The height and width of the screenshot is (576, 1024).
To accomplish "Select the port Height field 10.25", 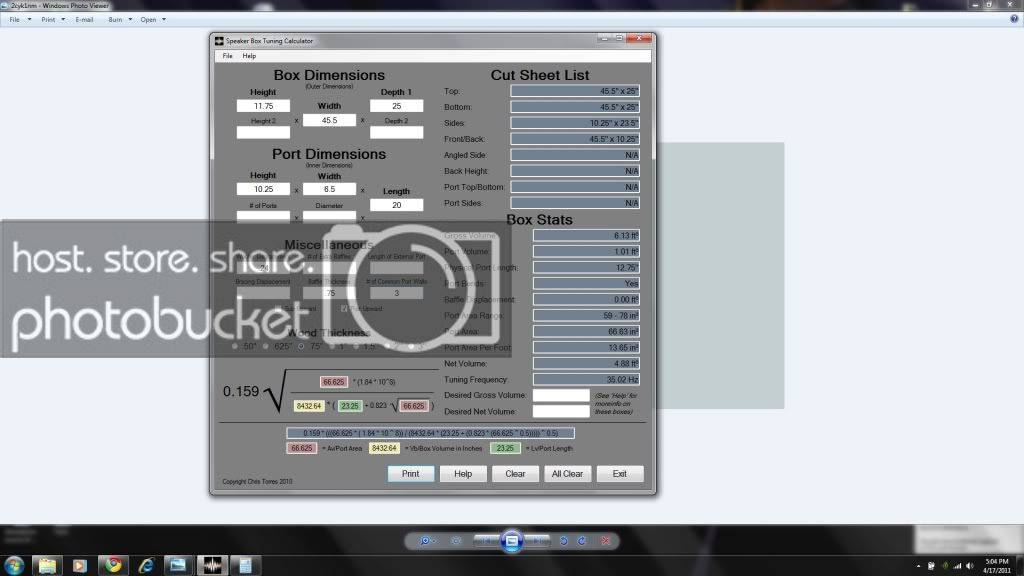I will pyautogui.click(x=263, y=189).
